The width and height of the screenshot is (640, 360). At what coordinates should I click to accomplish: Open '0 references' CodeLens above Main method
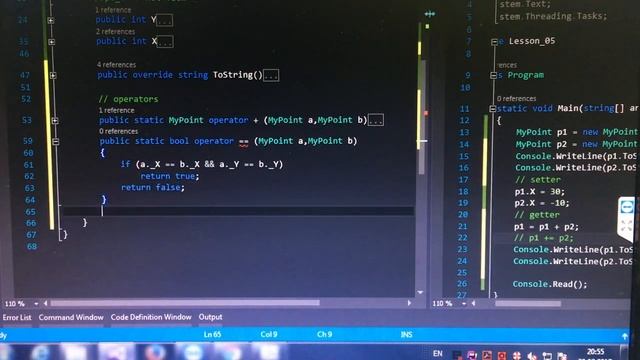516,98
